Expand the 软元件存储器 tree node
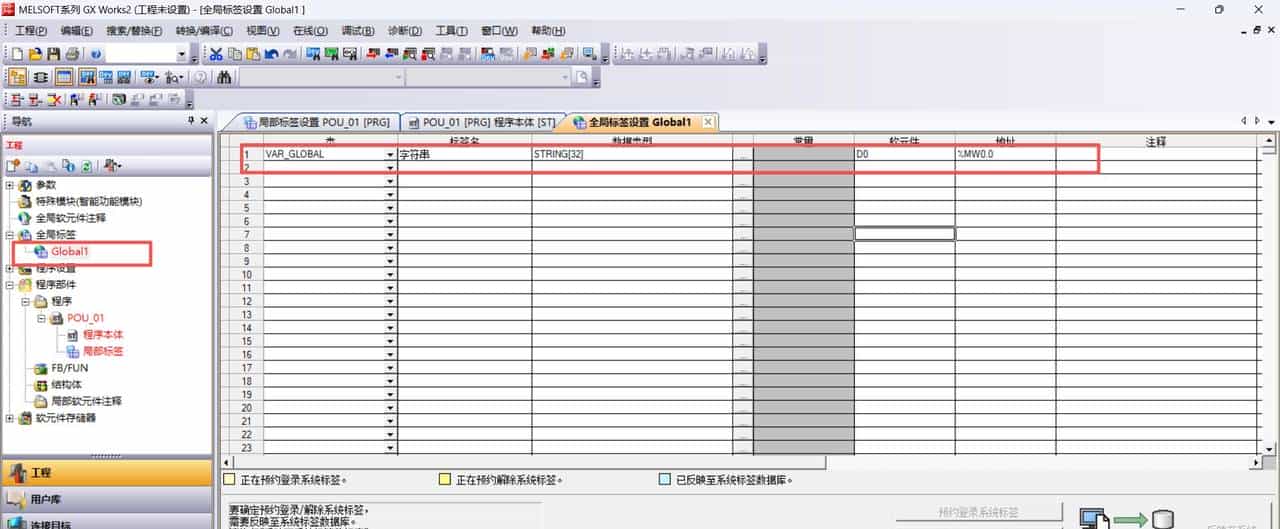 coord(10,417)
